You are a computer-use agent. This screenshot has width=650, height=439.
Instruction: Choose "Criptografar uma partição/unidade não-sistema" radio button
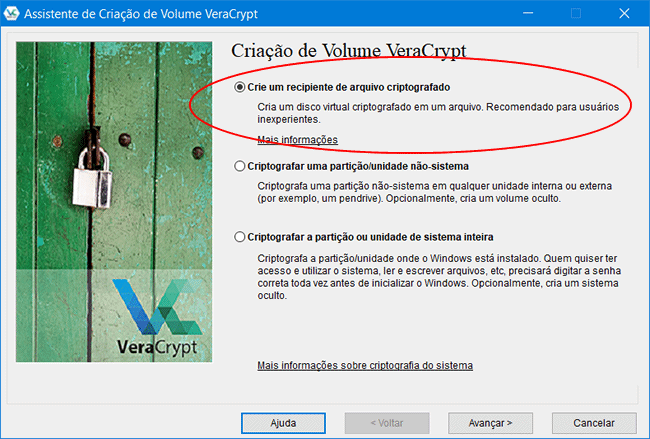(239, 166)
